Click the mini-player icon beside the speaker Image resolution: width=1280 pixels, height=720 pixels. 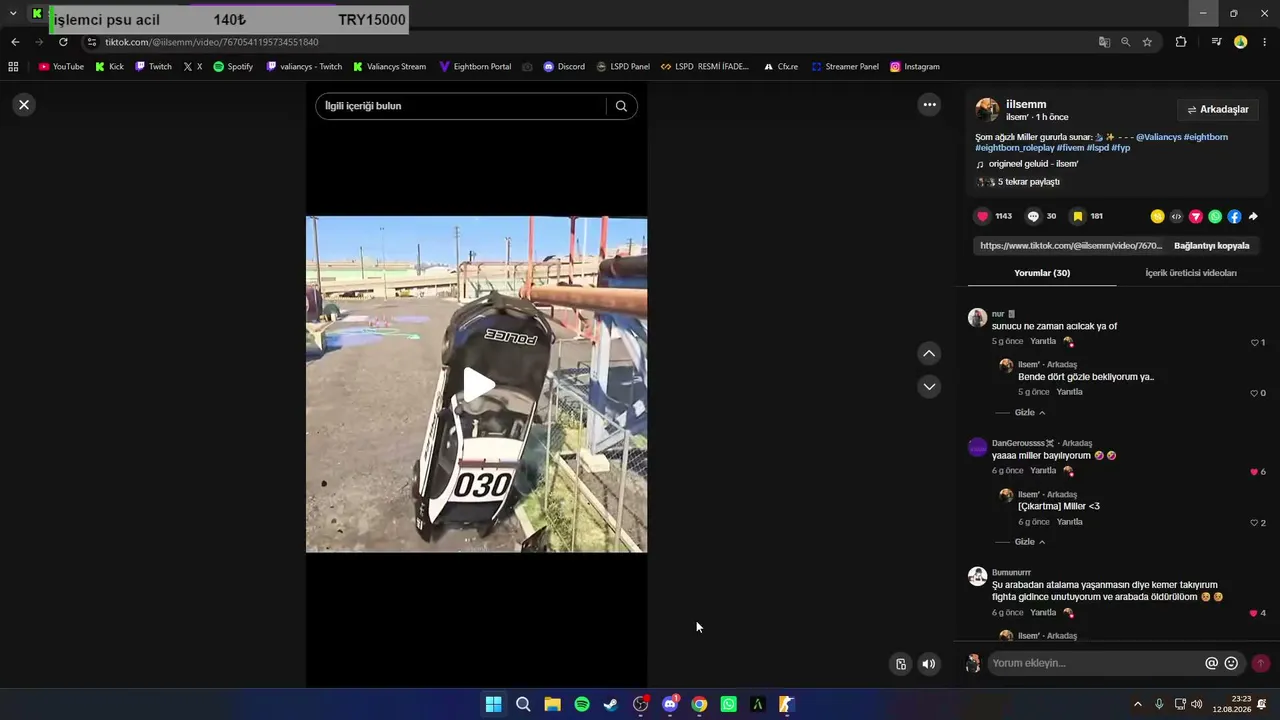(901, 663)
